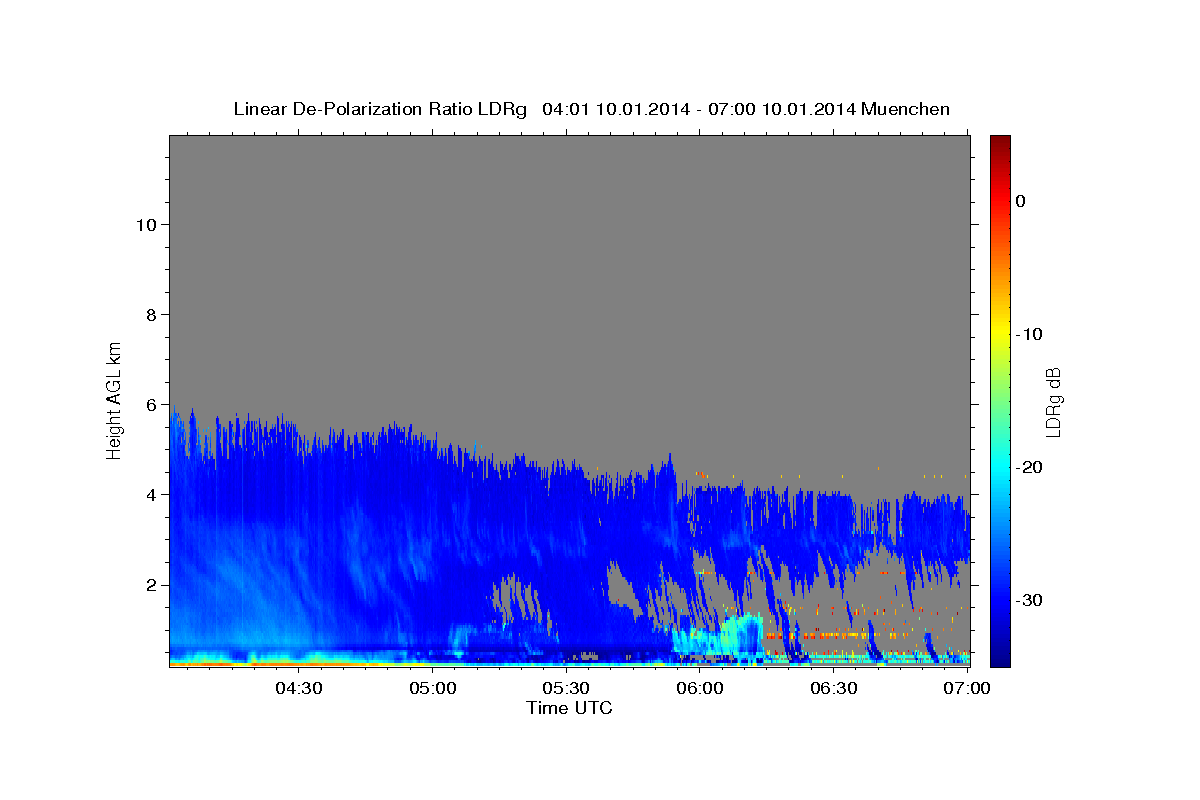Click the 'LDRg dB' colorbar label

[x=1052, y=402]
